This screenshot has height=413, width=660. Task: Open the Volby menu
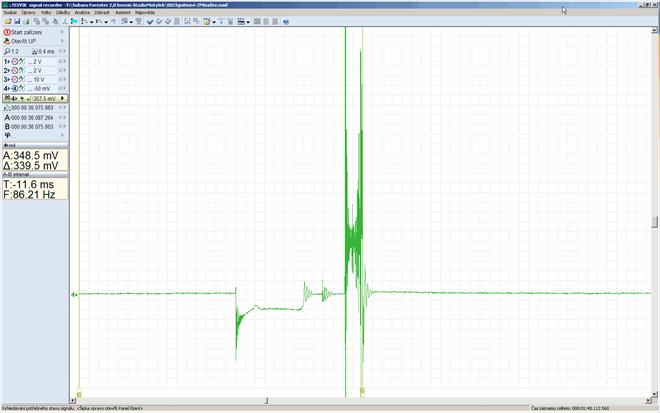(46, 13)
